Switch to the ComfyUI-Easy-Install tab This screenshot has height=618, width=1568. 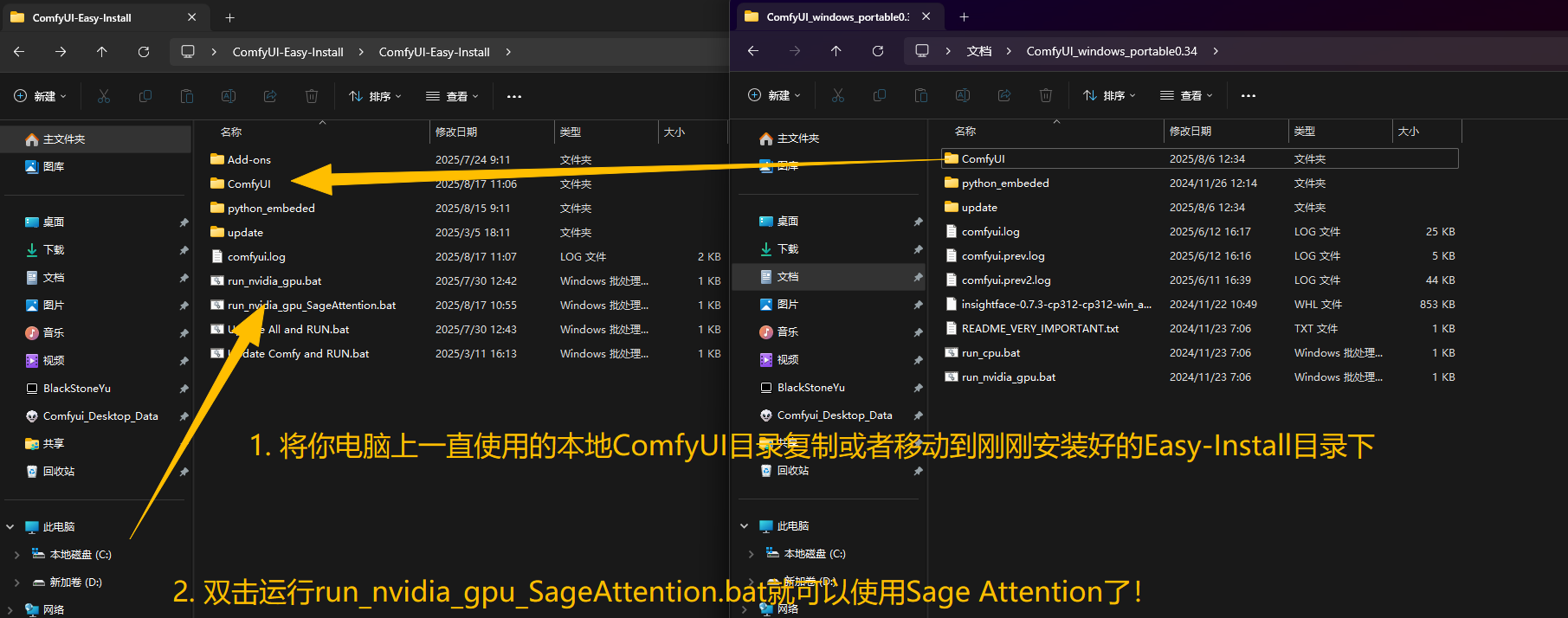click(x=82, y=17)
